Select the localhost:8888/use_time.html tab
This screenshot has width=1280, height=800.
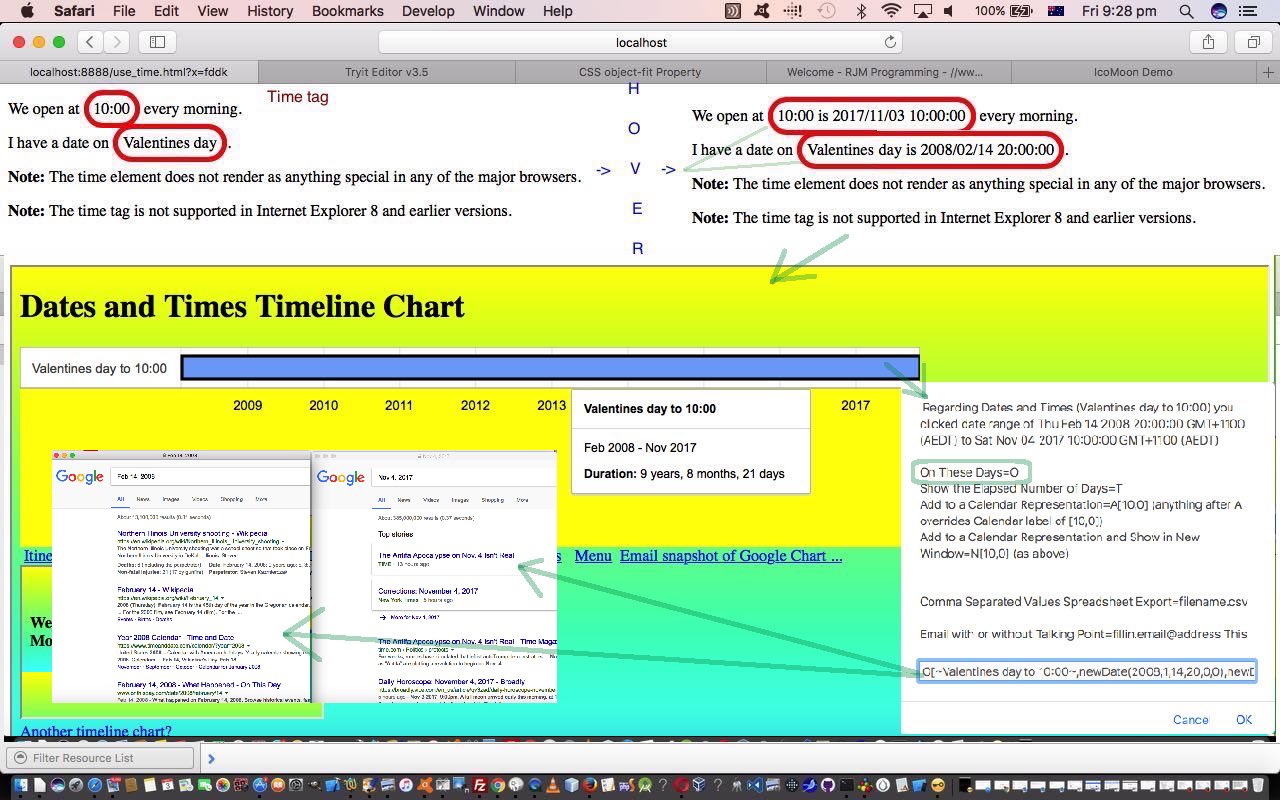[129, 72]
